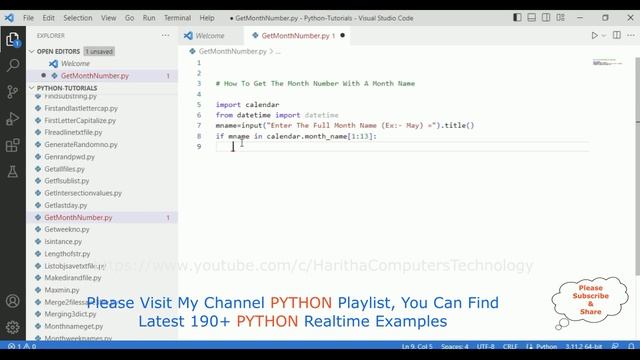Open Getlastday.py file
640x360 pixels.
[66, 205]
